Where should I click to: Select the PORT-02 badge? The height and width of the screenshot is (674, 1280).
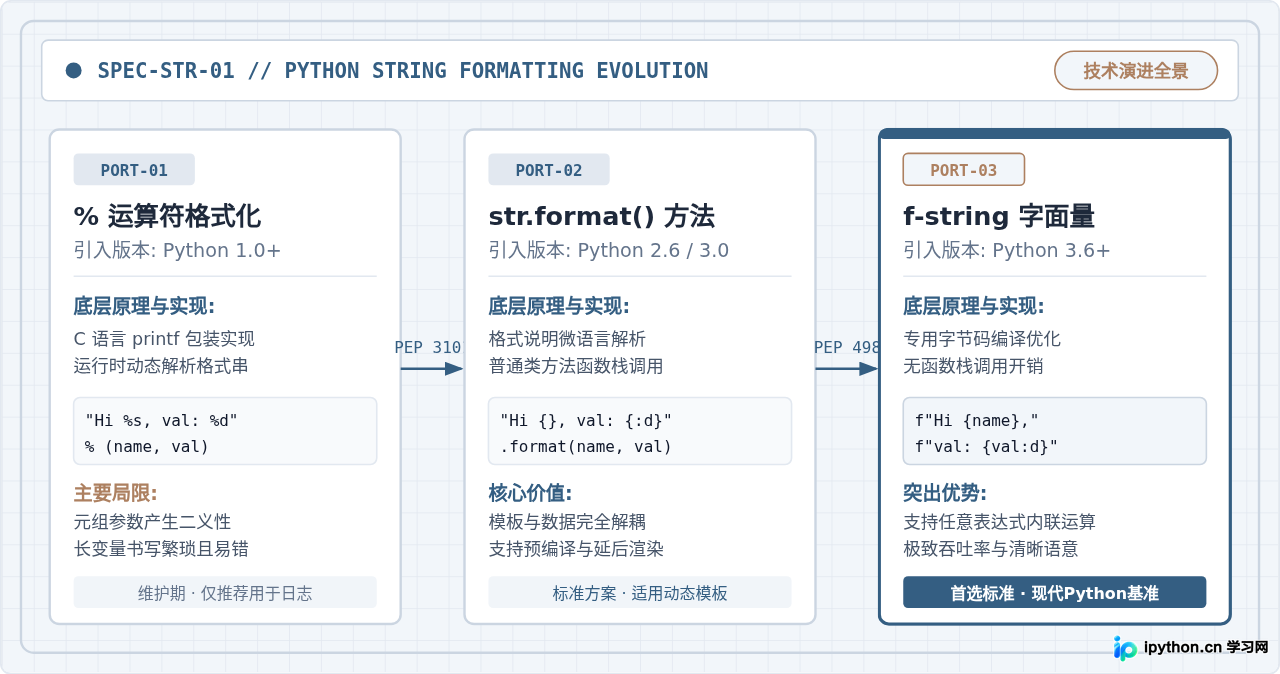tap(549, 170)
